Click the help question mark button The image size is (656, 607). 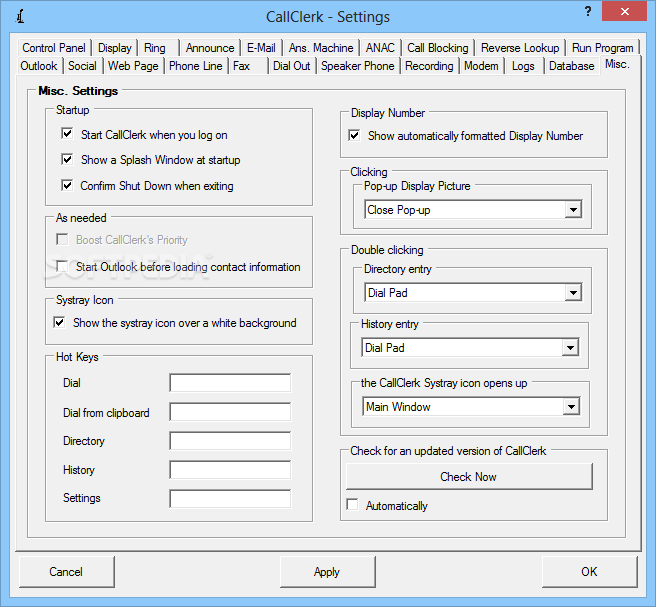[x=588, y=11]
